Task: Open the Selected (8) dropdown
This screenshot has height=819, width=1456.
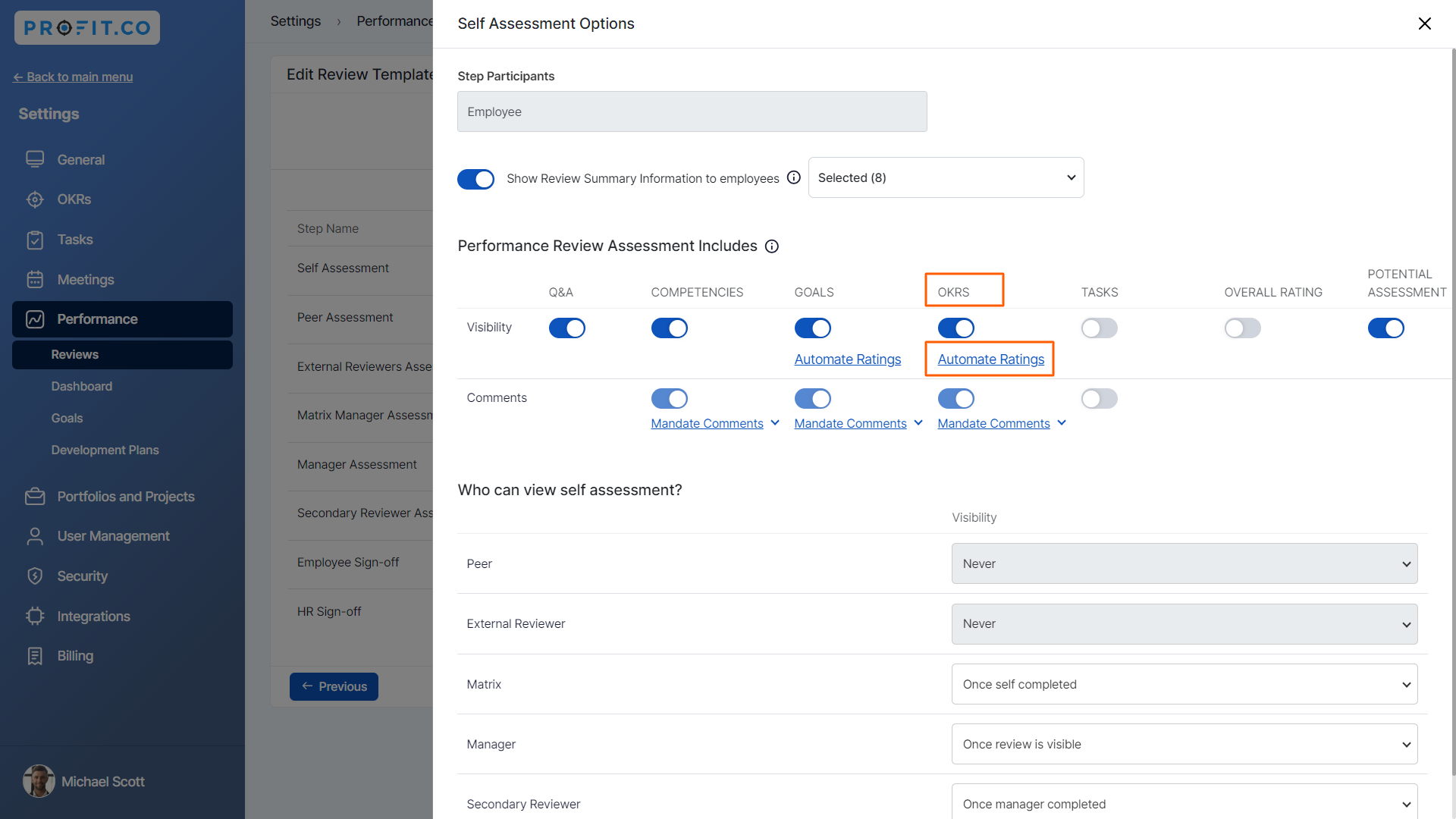Action: (946, 177)
